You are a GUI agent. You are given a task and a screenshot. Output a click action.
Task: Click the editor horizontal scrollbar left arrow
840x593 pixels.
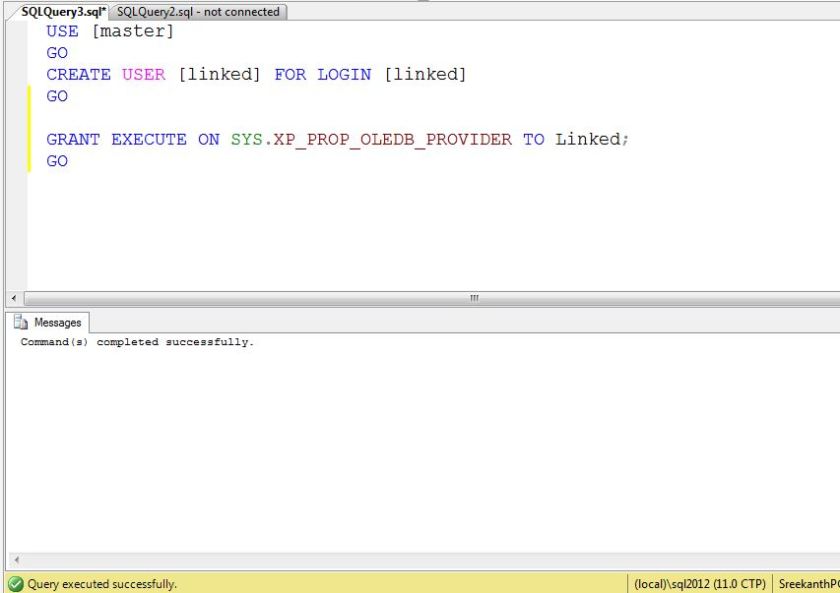[13, 298]
